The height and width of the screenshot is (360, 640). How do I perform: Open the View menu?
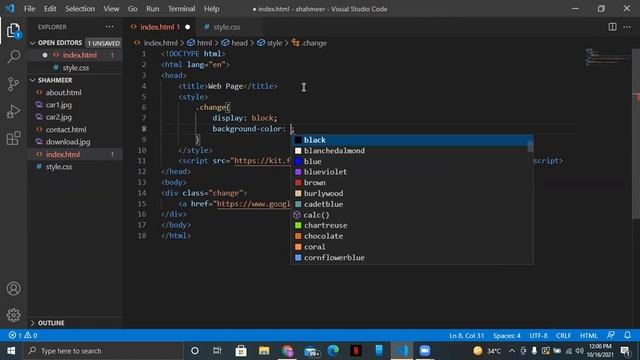click(x=111, y=9)
